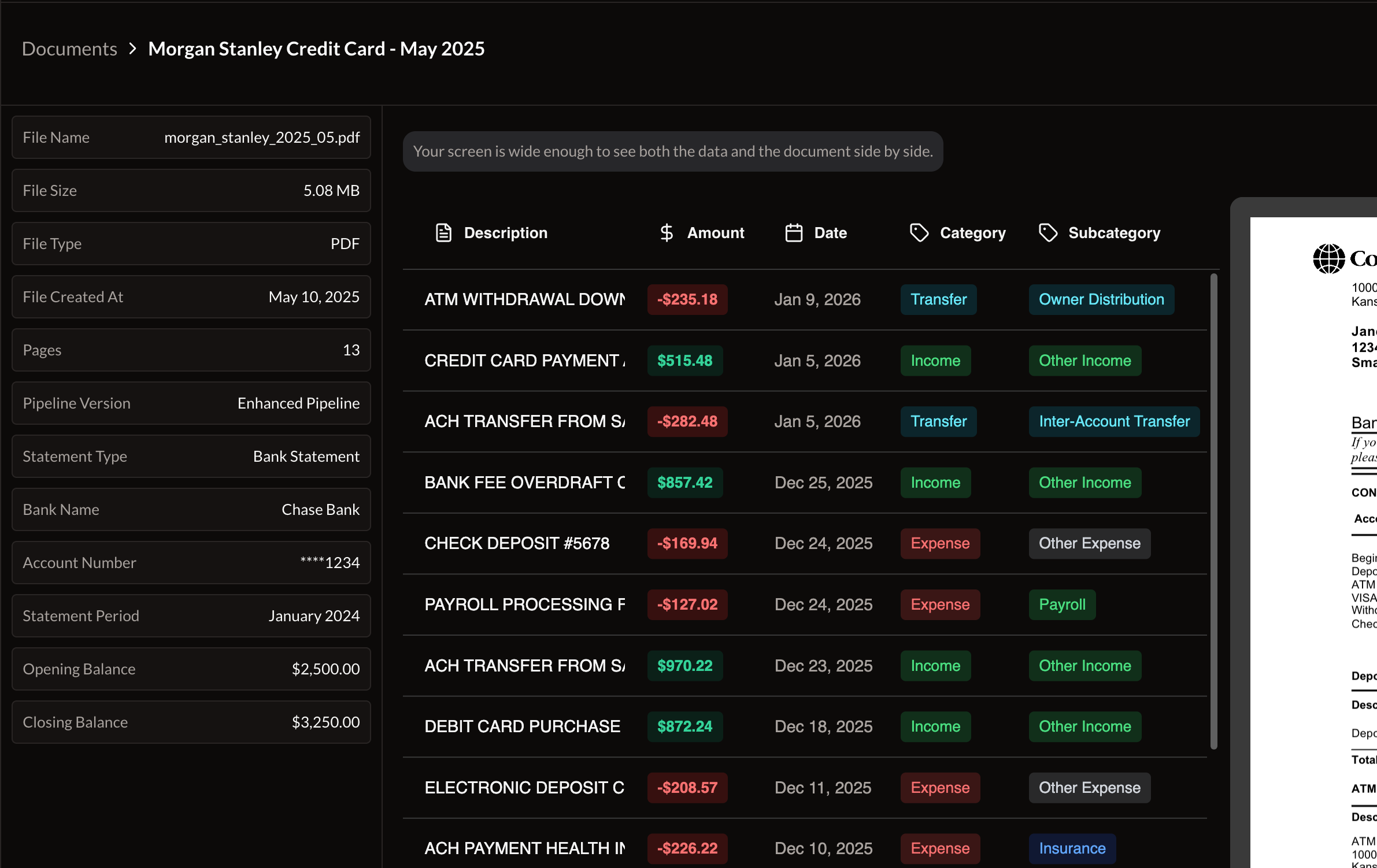Click the tag icon beside Category header

coord(919,232)
